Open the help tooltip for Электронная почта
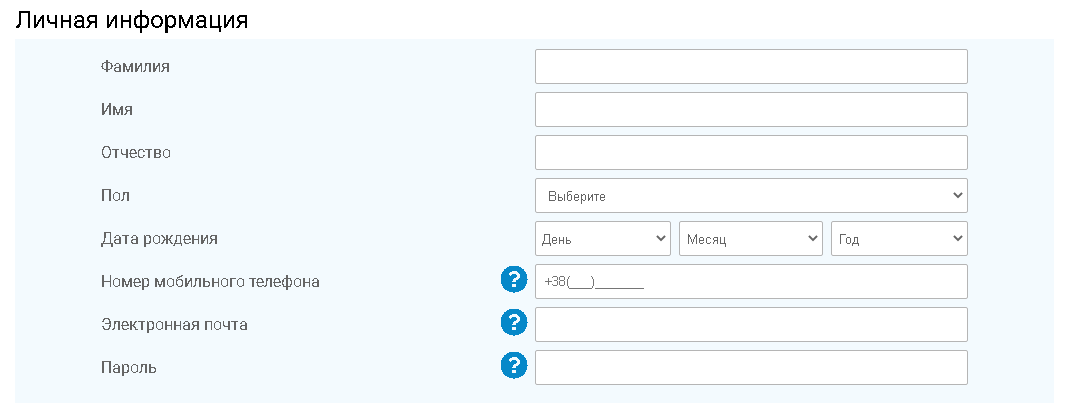 514,323
